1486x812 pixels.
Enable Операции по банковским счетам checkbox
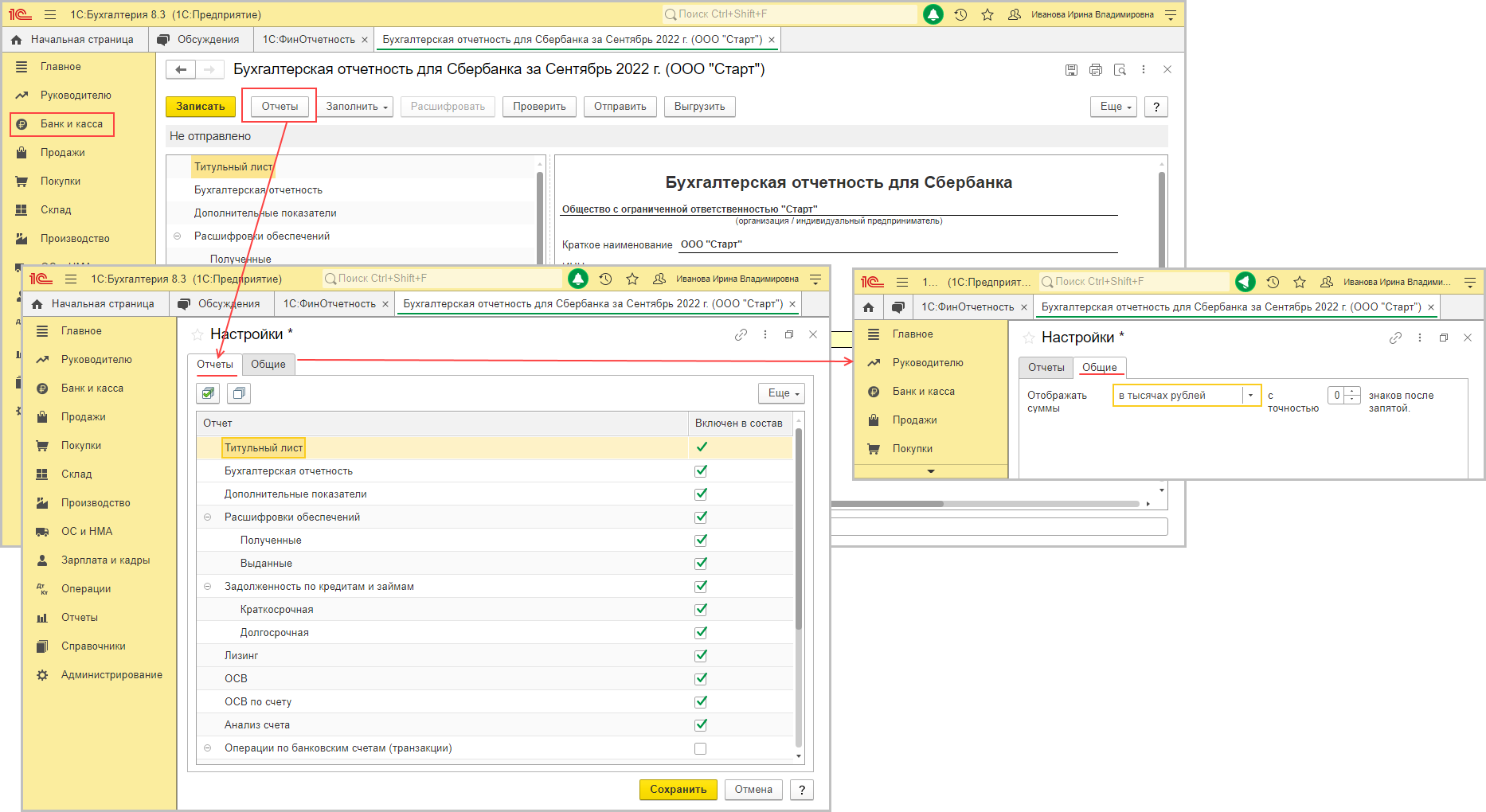(701, 748)
